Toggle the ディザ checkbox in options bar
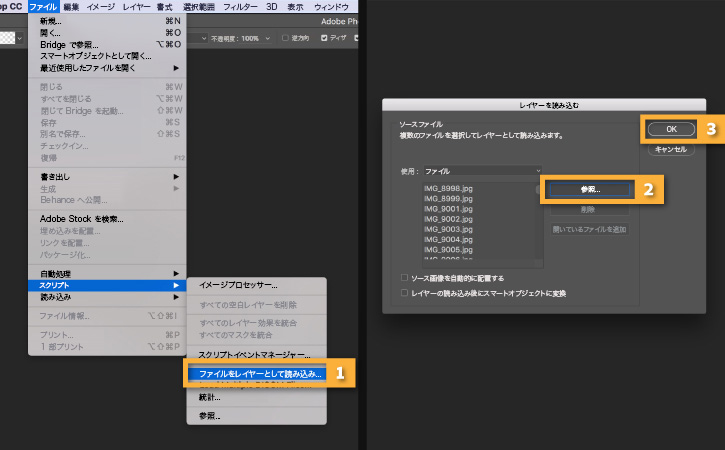This screenshot has width=725, height=450. click(x=324, y=38)
